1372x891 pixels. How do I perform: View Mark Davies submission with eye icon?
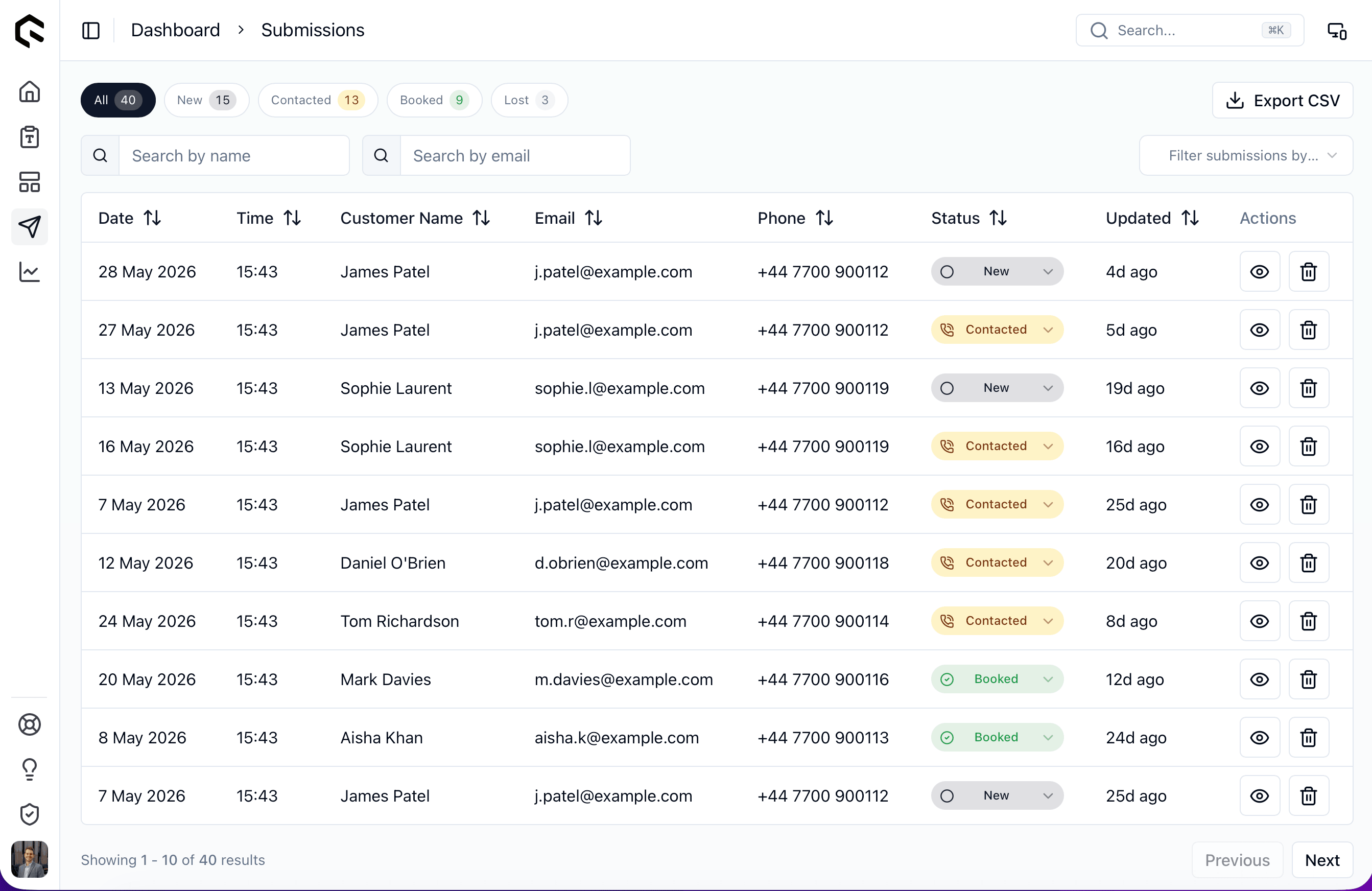(x=1260, y=679)
